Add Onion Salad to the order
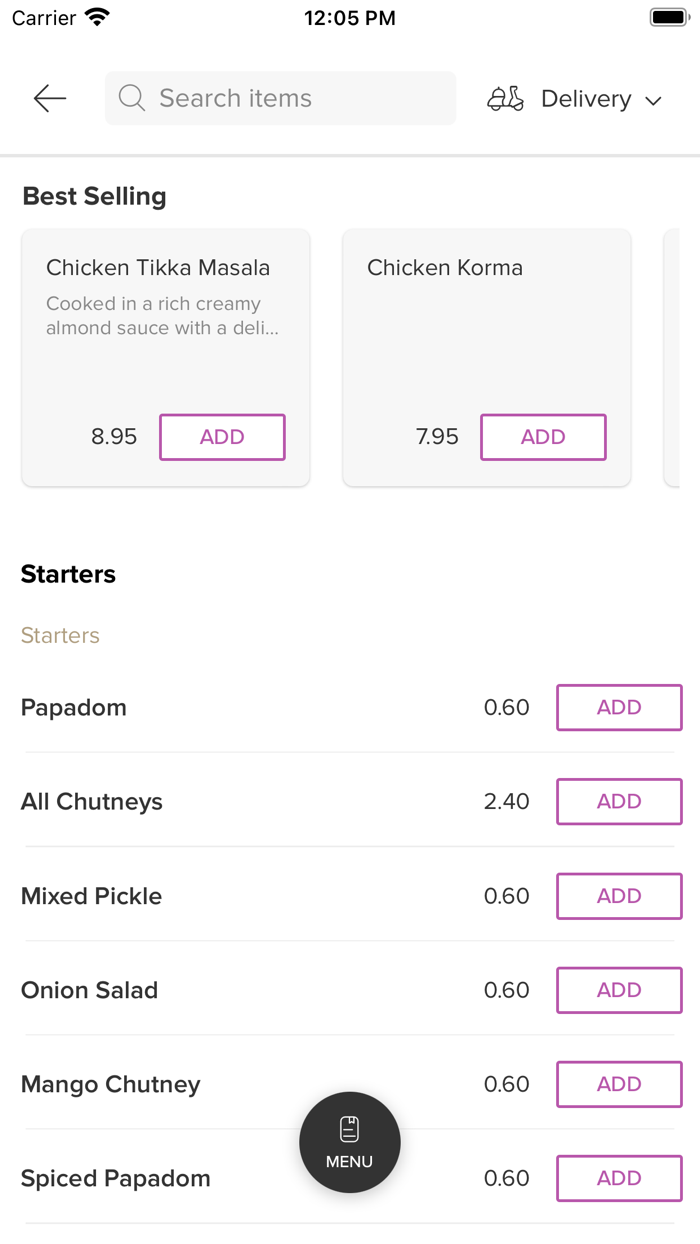 click(x=619, y=990)
